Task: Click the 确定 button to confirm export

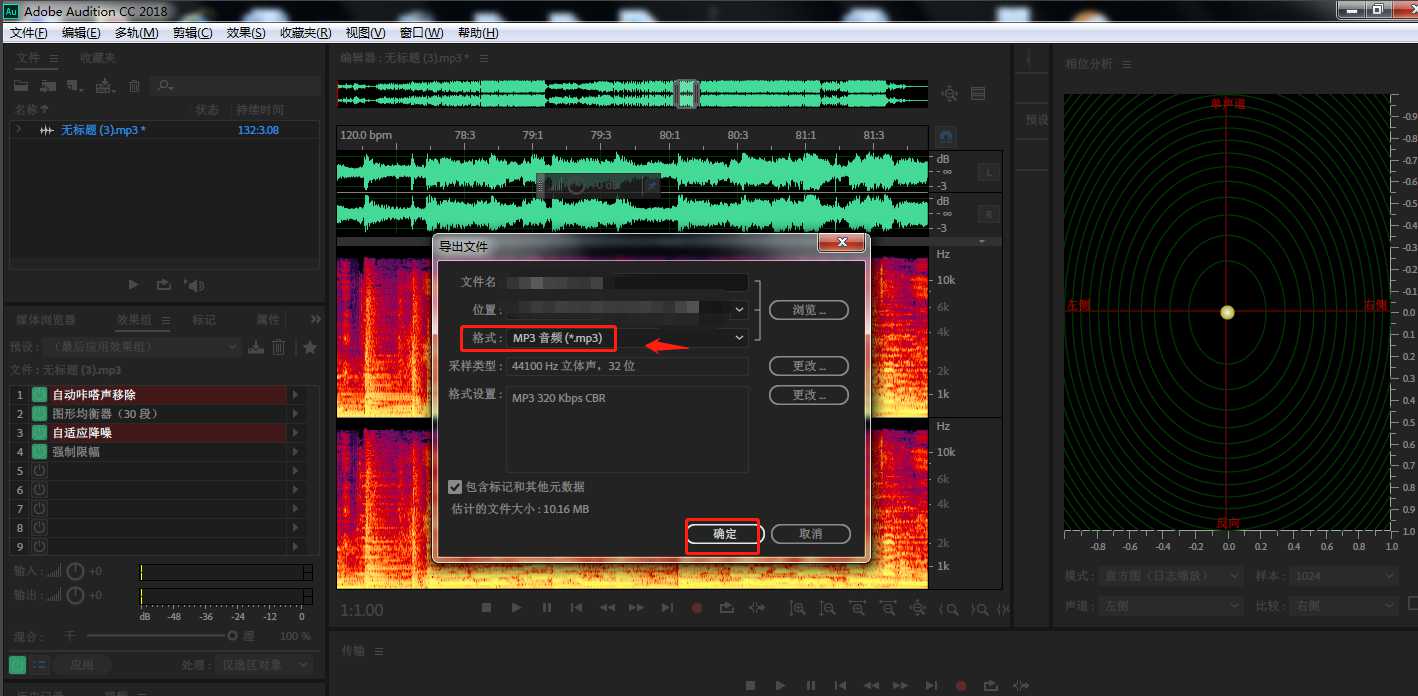Action: pyautogui.click(x=724, y=534)
